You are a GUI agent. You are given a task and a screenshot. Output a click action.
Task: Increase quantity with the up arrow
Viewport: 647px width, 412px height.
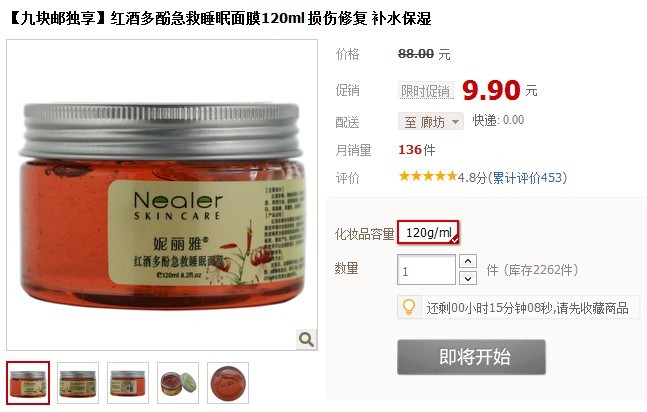point(468,261)
